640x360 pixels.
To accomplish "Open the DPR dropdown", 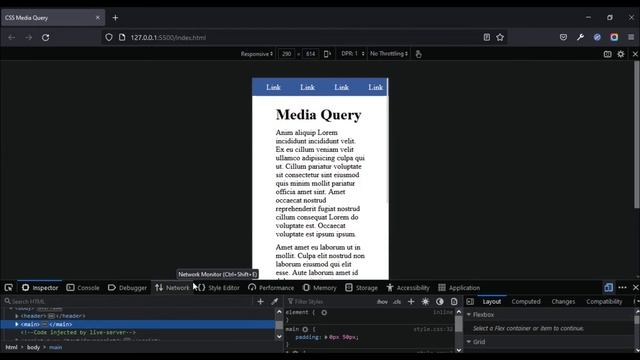I will click(x=353, y=54).
